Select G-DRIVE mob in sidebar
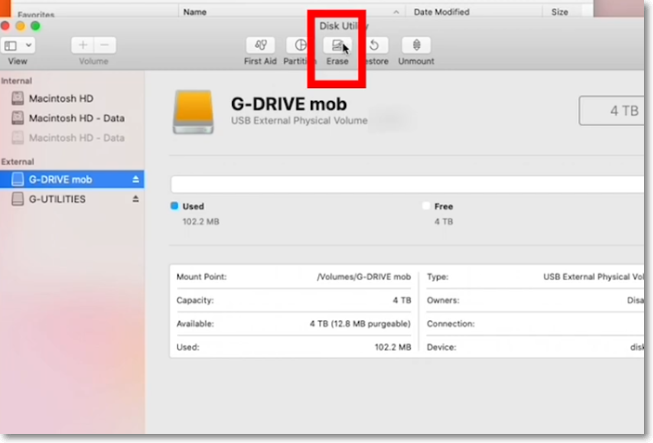The height and width of the screenshot is (443, 653). point(72,179)
